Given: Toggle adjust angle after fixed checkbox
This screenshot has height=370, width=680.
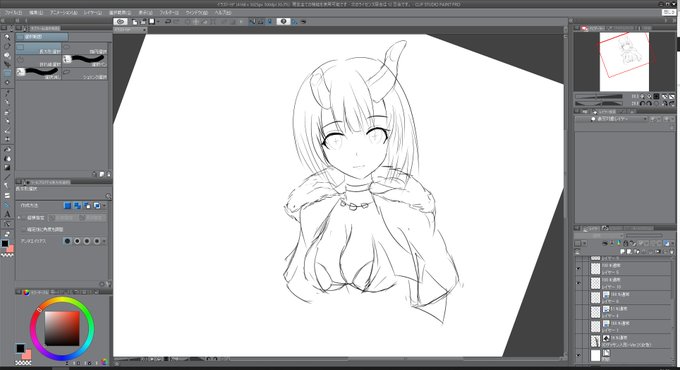Looking at the screenshot, I should point(24,229).
